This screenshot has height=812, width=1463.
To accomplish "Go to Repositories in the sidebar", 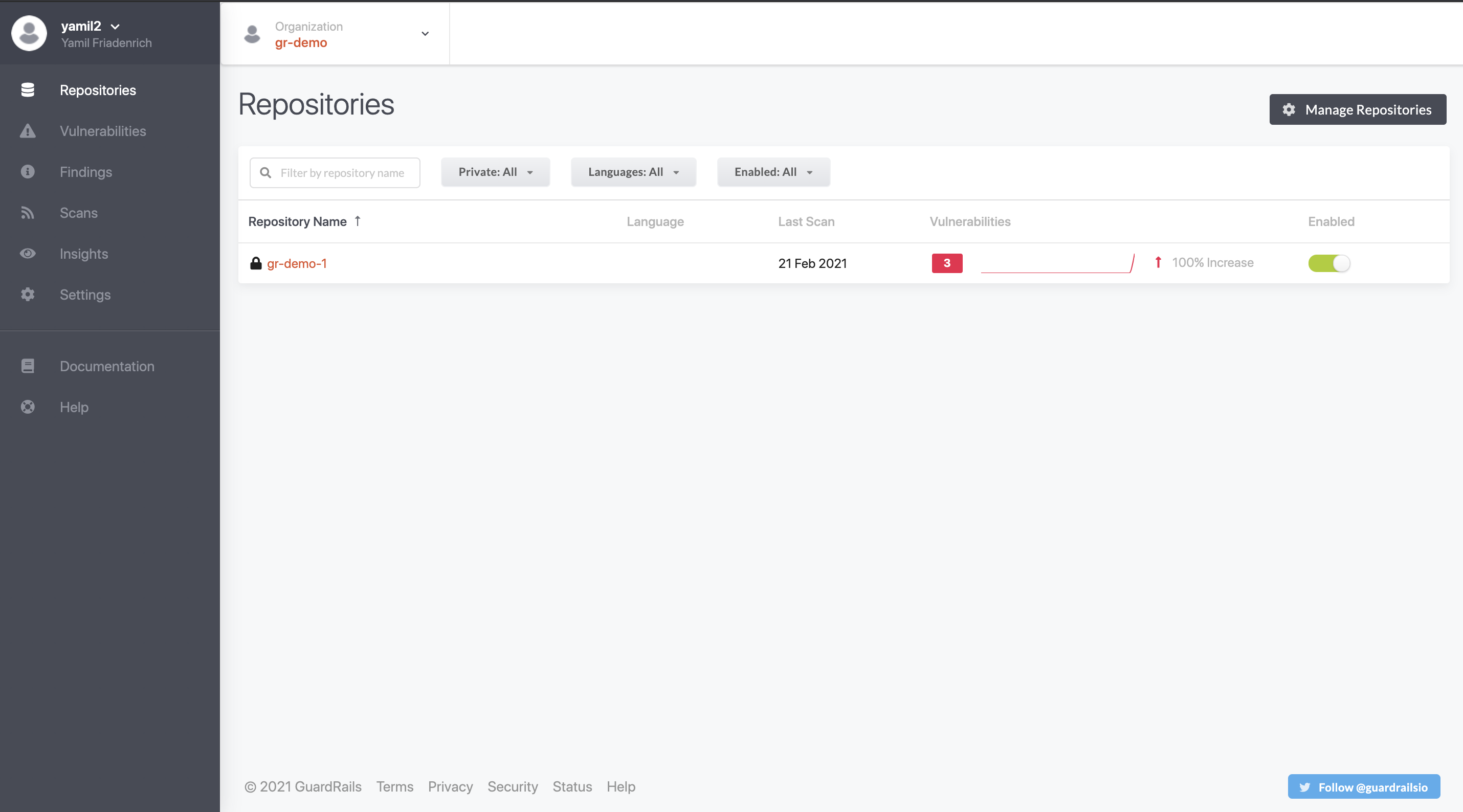I will [x=98, y=89].
